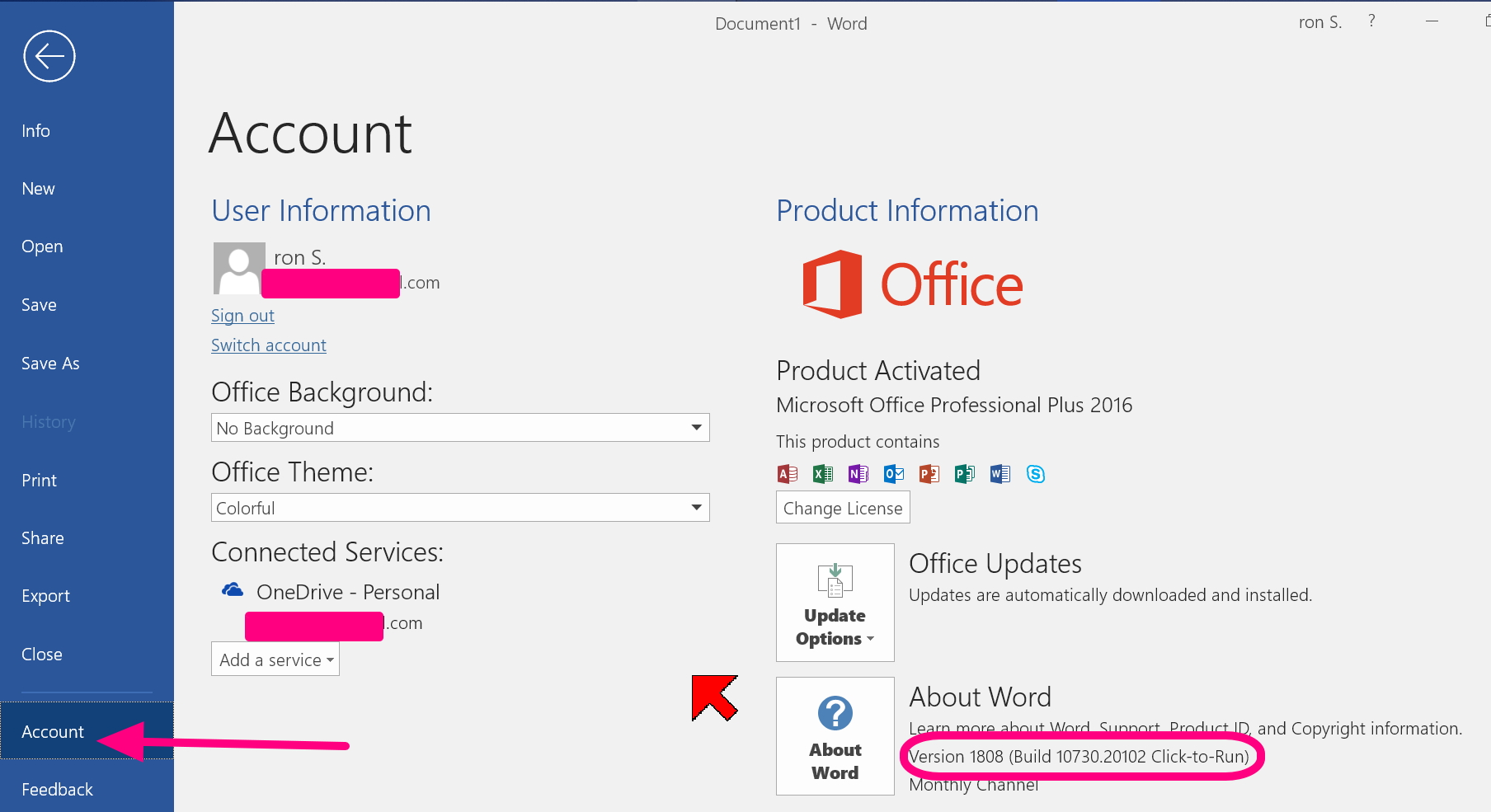
Task: Click the OneNote app icon
Action: pyautogui.click(x=858, y=474)
